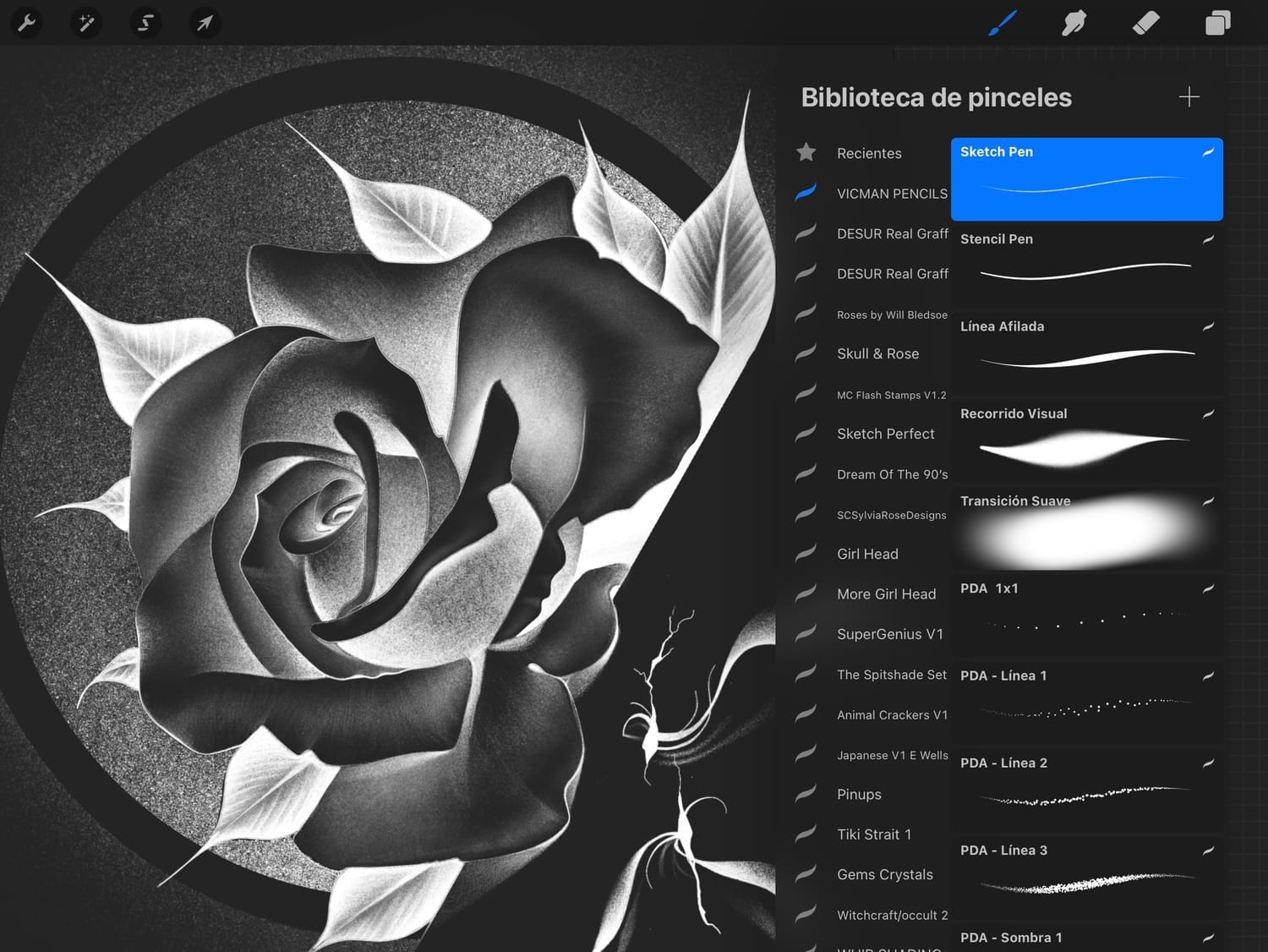This screenshot has height=952, width=1268.
Task: Click brush icon beside SuperGenius V1
Action: pyautogui.click(x=806, y=633)
